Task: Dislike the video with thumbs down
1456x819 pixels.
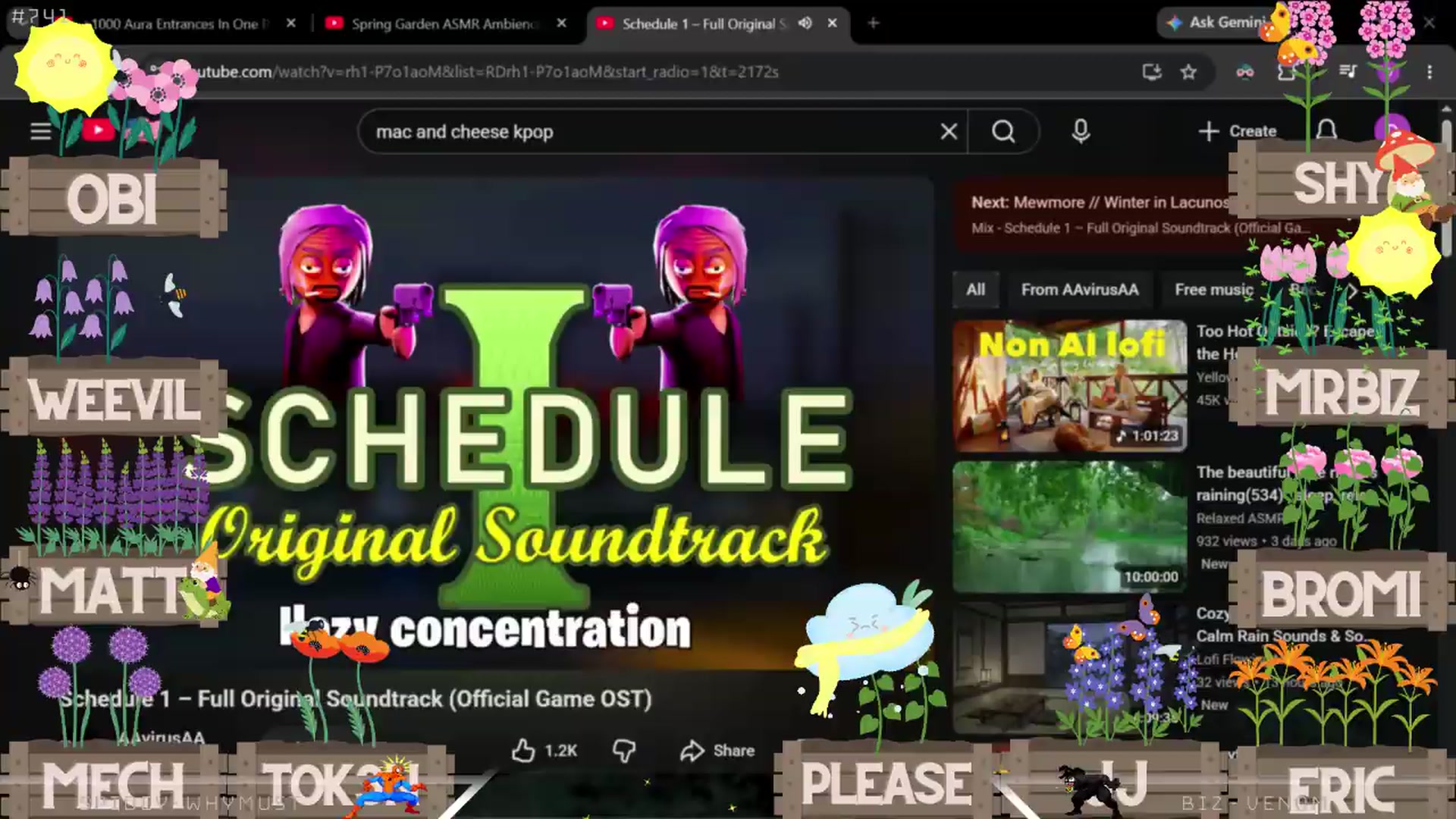Action: [624, 751]
